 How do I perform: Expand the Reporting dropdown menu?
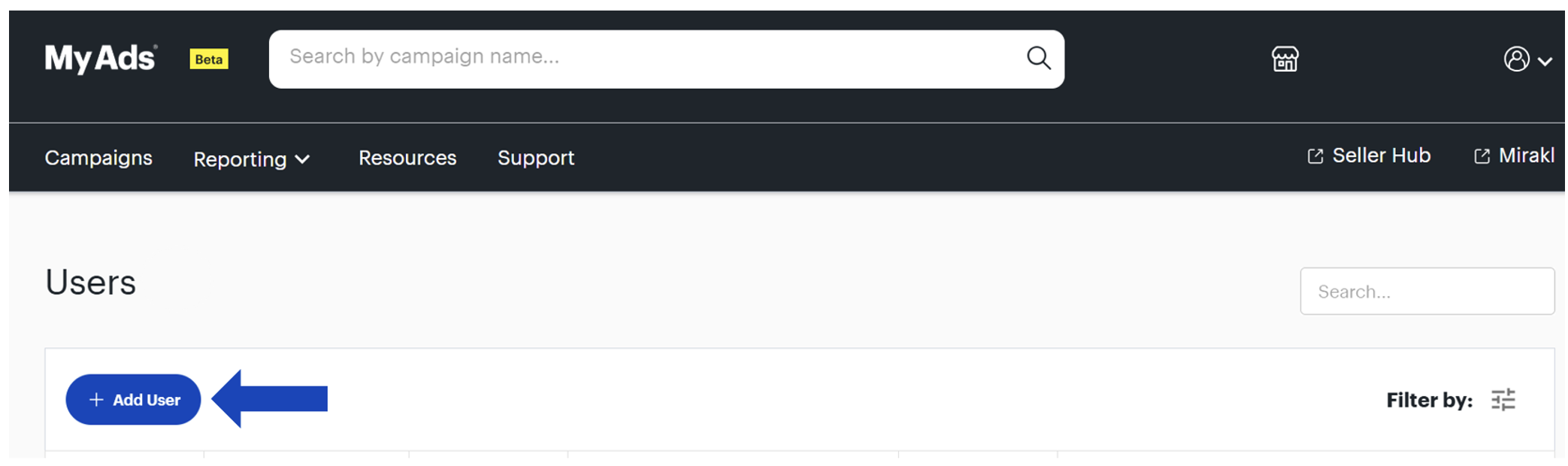[252, 159]
